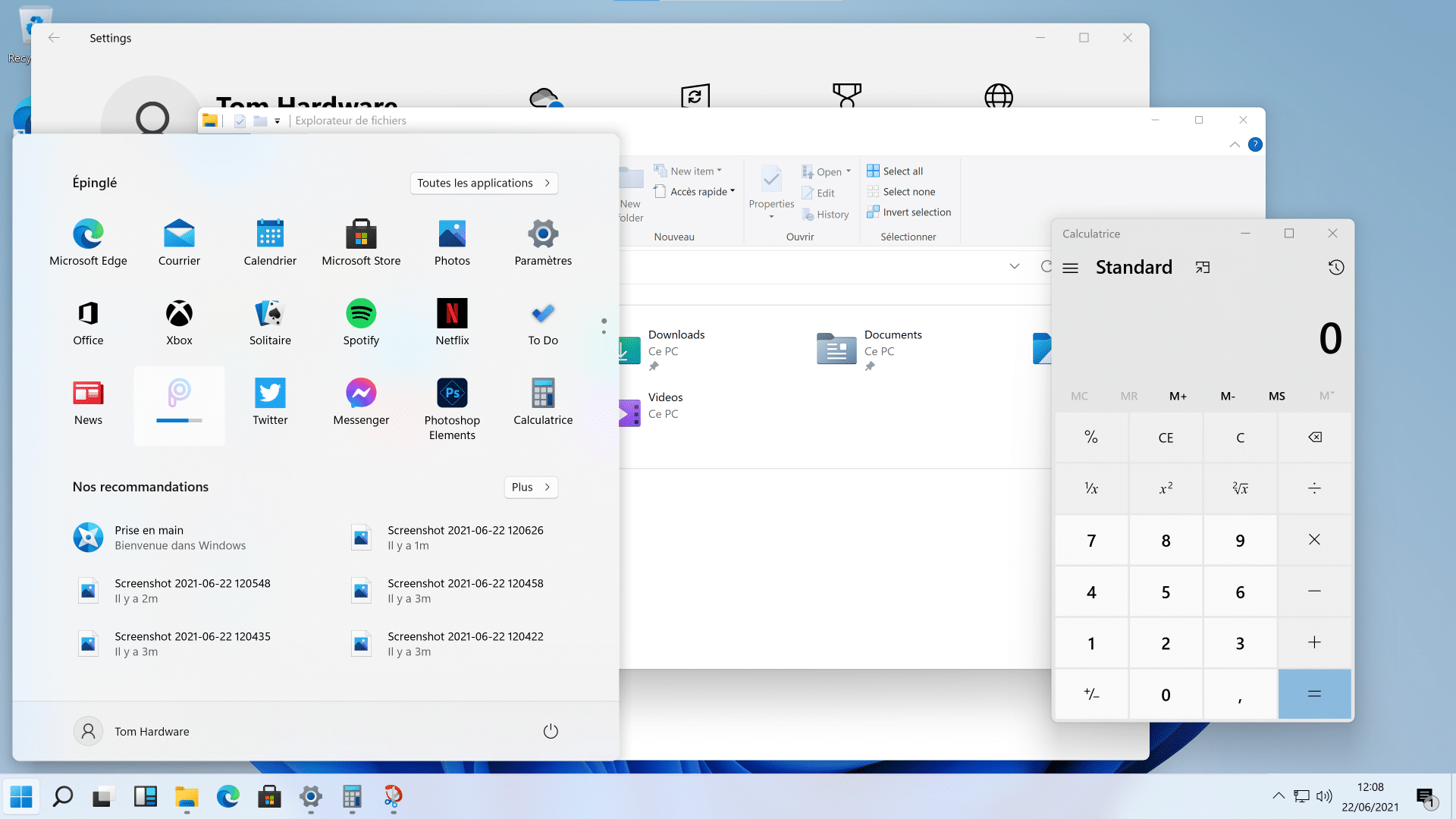Image resolution: width=1456 pixels, height=819 pixels.
Task: Open Calculatrice from pinned apps
Action: coord(543,402)
